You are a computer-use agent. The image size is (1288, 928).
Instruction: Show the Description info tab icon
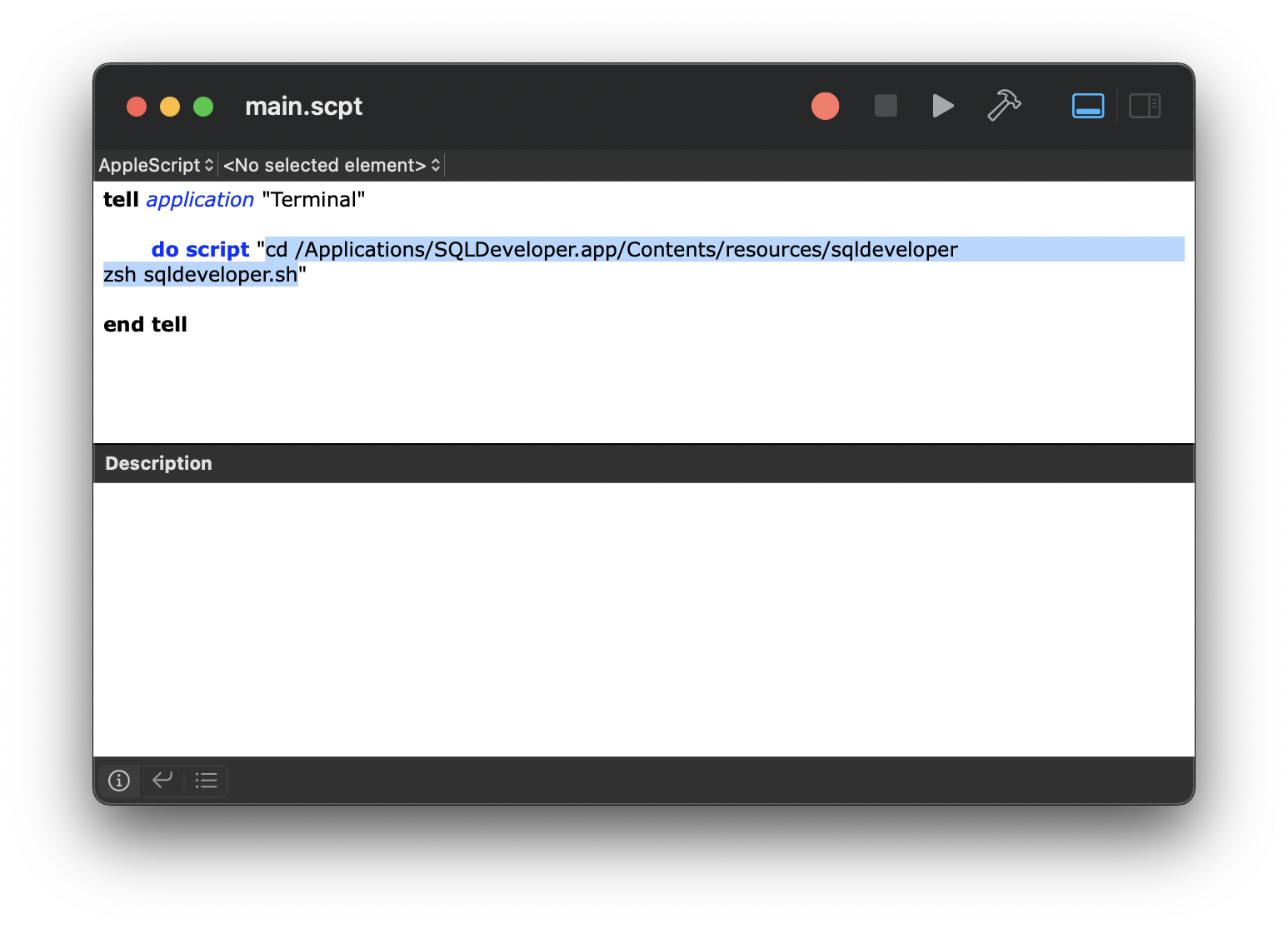(119, 781)
